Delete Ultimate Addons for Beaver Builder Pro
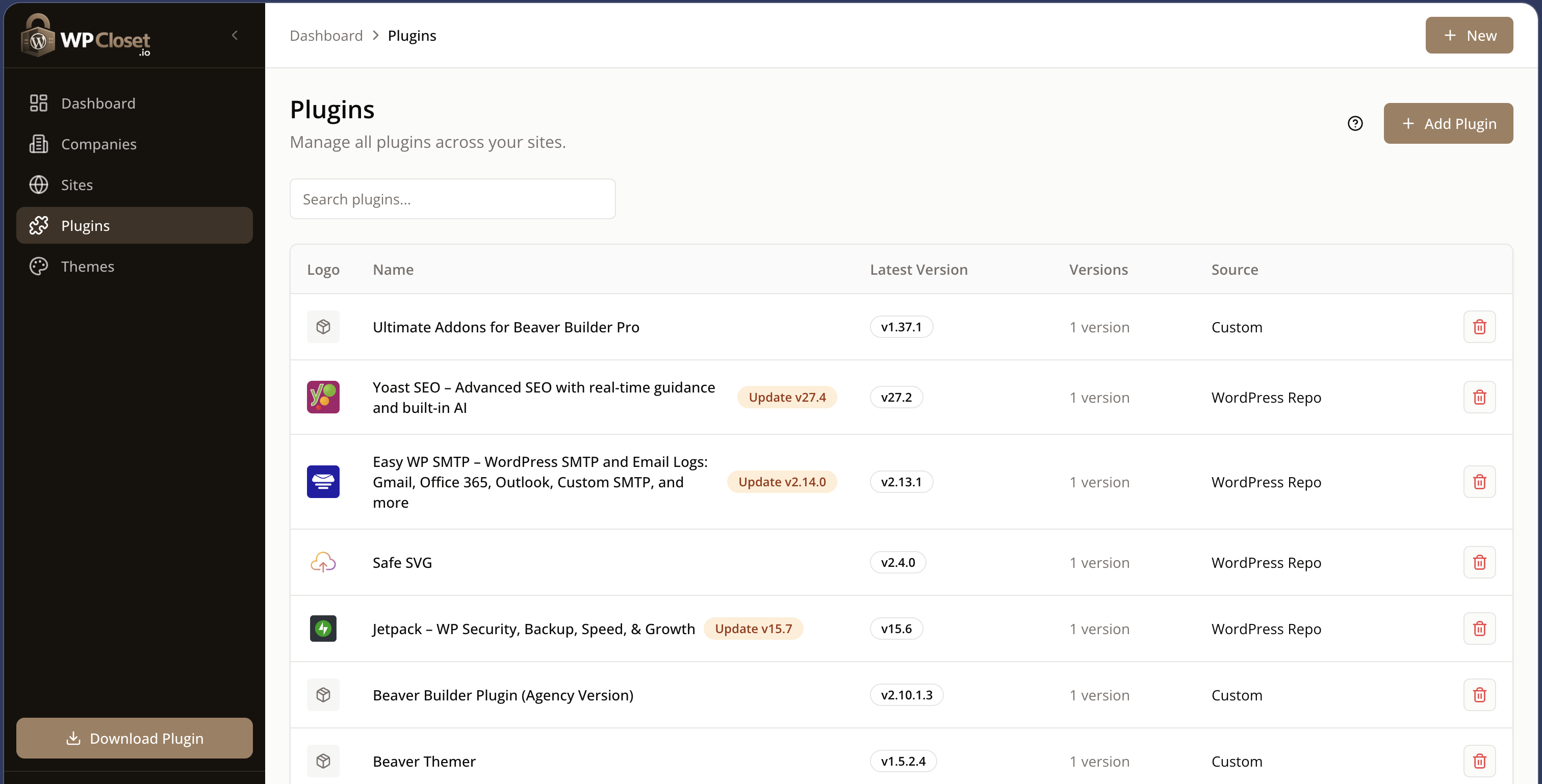Viewport: 1542px width, 784px height. click(1479, 327)
